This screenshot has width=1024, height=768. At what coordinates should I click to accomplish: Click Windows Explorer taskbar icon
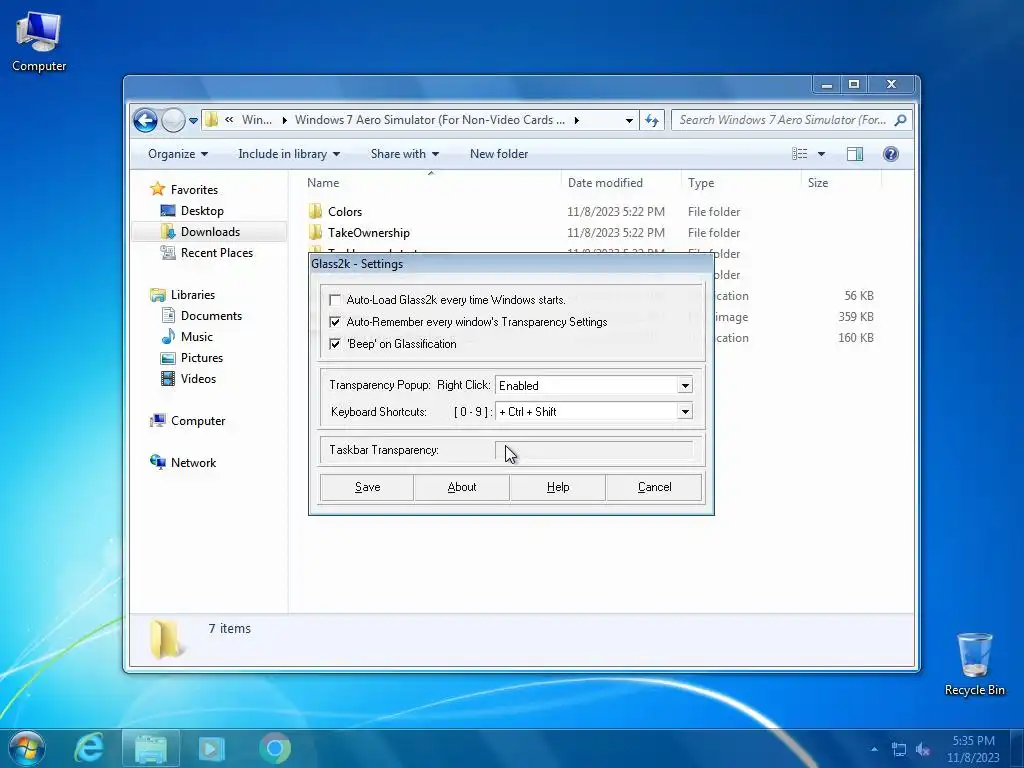tap(151, 748)
